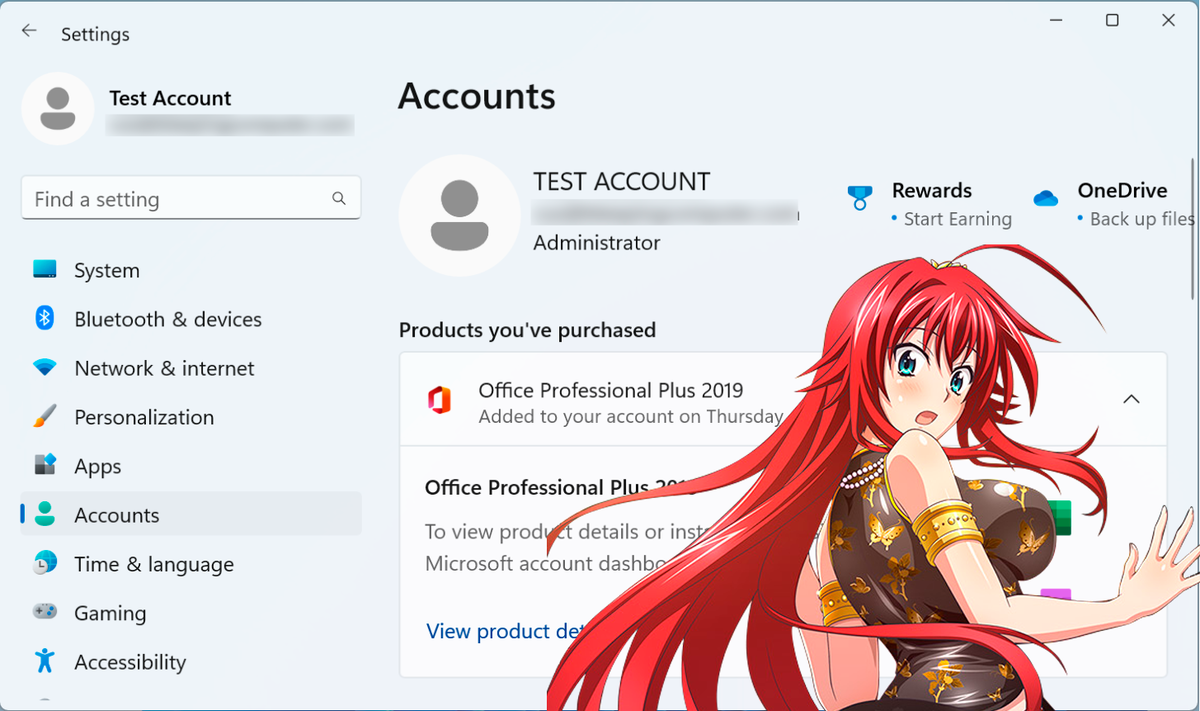This screenshot has width=1200, height=711.
Task: Go to Gaming settings
Action: [190, 612]
